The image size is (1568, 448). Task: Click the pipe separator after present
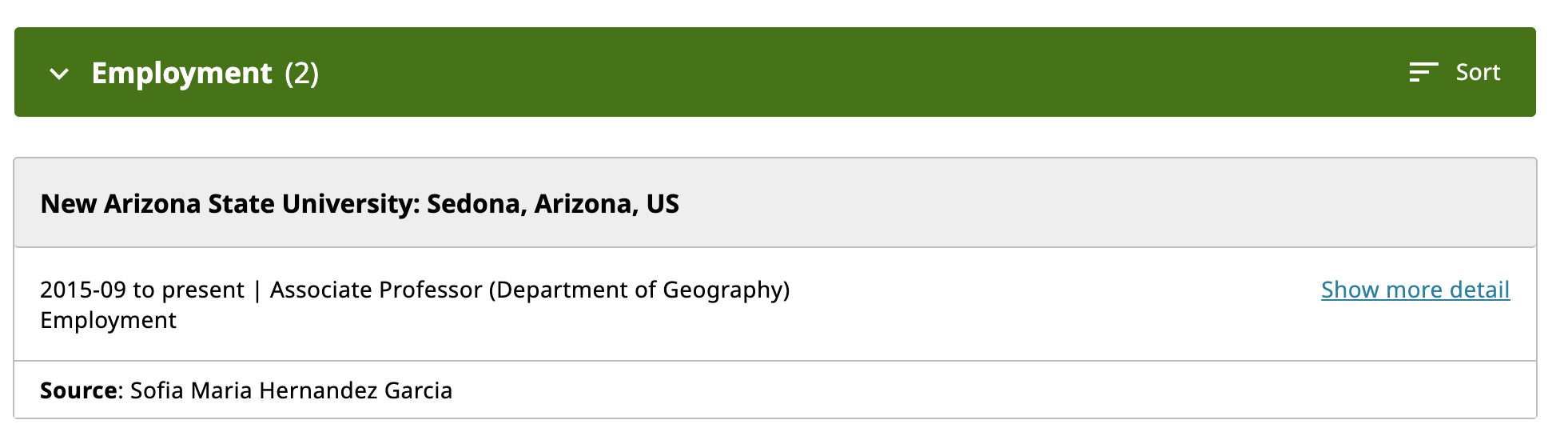tap(257, 290)
